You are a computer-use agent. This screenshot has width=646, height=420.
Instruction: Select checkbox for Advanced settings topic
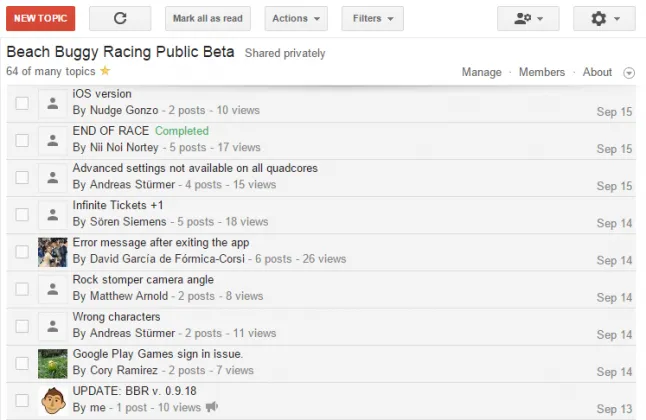(x=22, y=177)
